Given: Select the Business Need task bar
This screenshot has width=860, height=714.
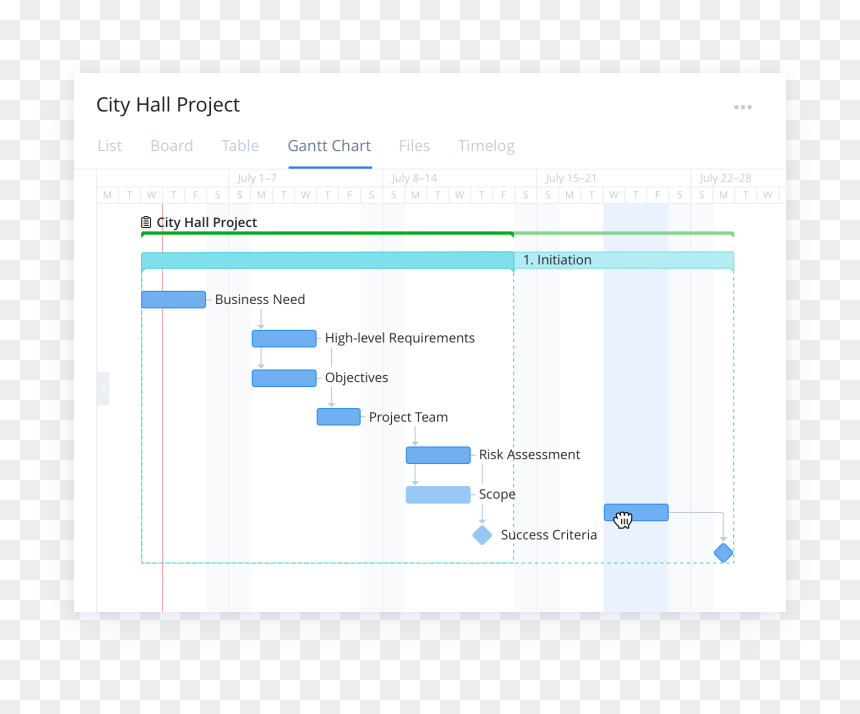Looking at the screenshot, I should point(173,299).
